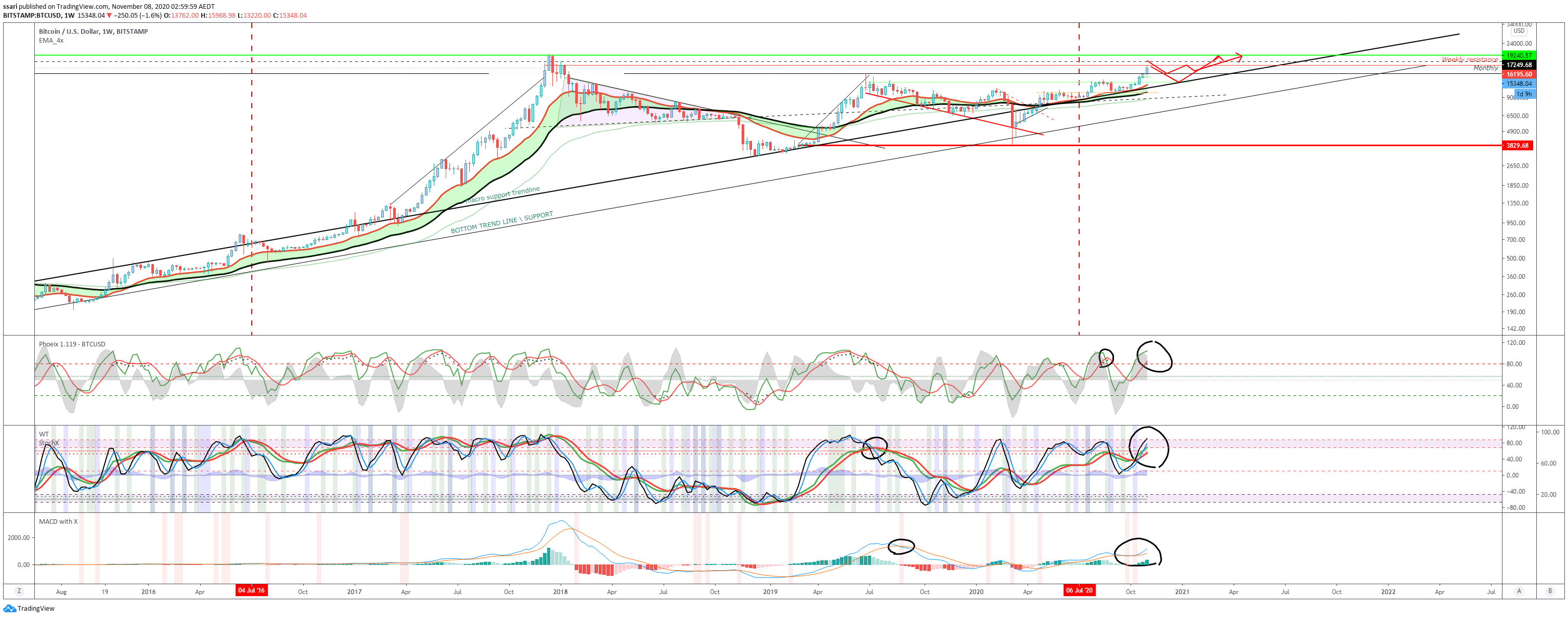The image size is (1568, 618).
Task: Click the H:15968.98 high value in the header
Action: 218,16
